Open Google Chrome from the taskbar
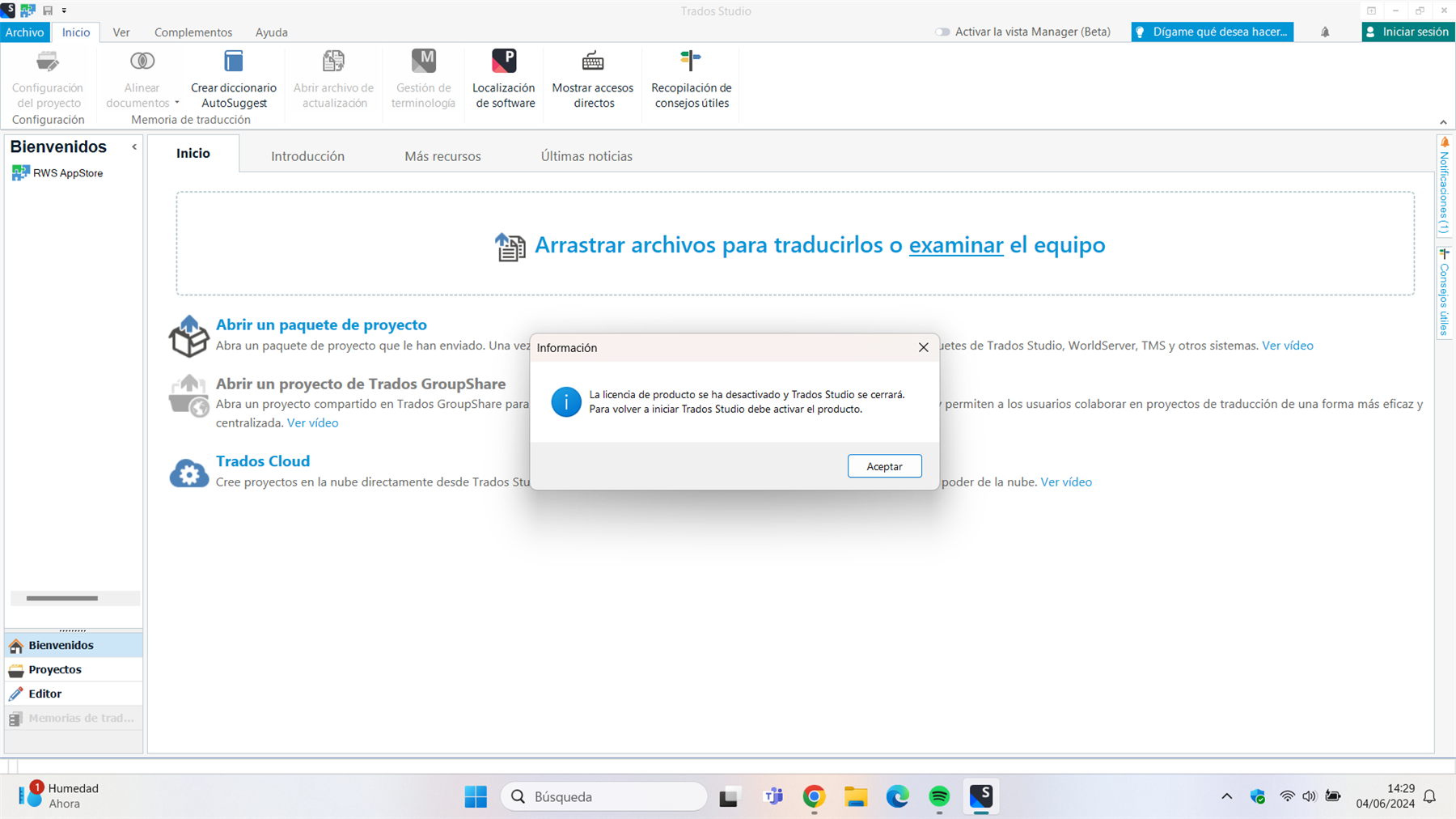The width and height of the screenshot is (1456, 819). (x=814, y=797)
